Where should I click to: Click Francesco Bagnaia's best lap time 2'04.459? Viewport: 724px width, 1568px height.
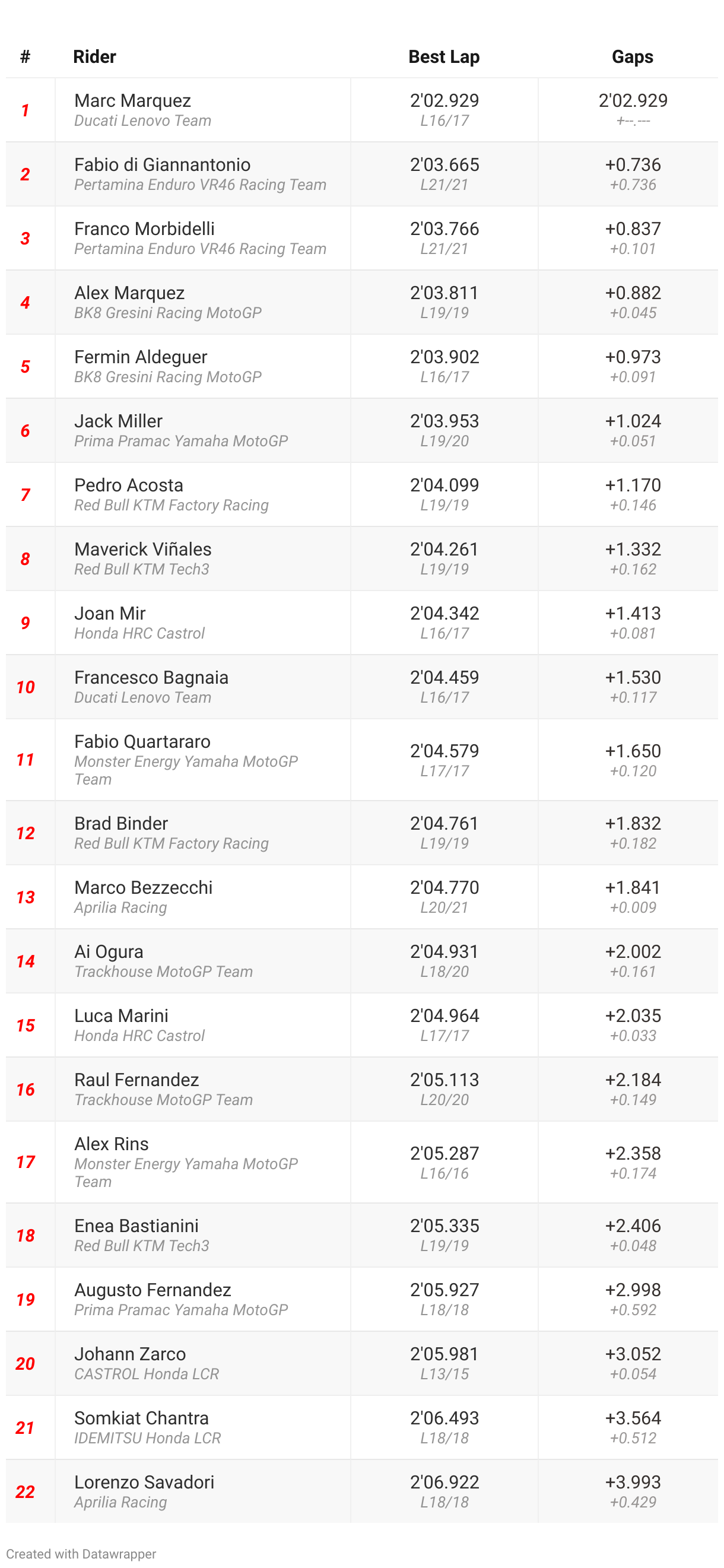point(444,677)
